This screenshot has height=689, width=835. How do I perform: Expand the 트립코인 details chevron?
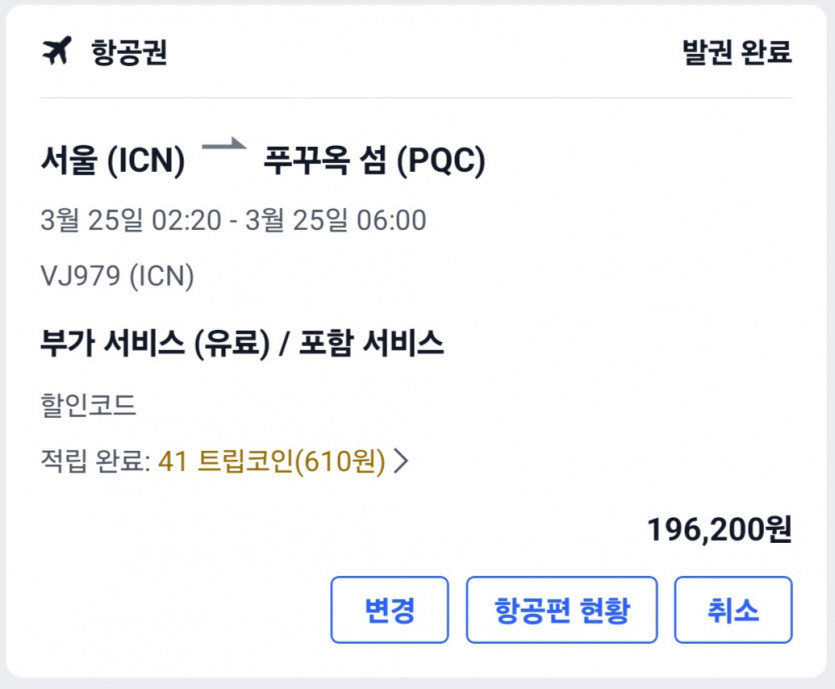coord(402,461)
